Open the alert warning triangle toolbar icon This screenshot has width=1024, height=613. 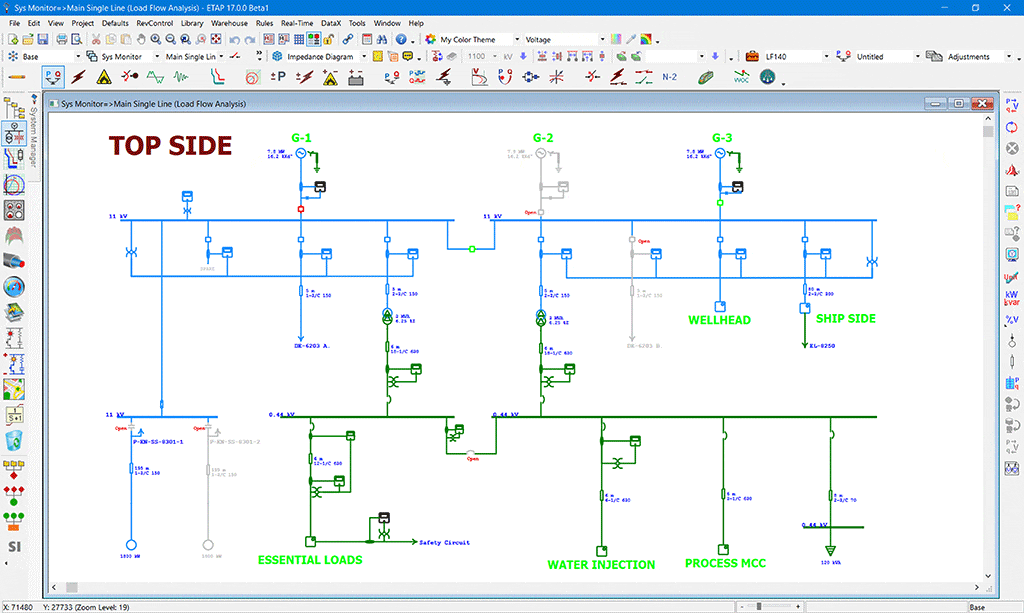click(104, 77)
